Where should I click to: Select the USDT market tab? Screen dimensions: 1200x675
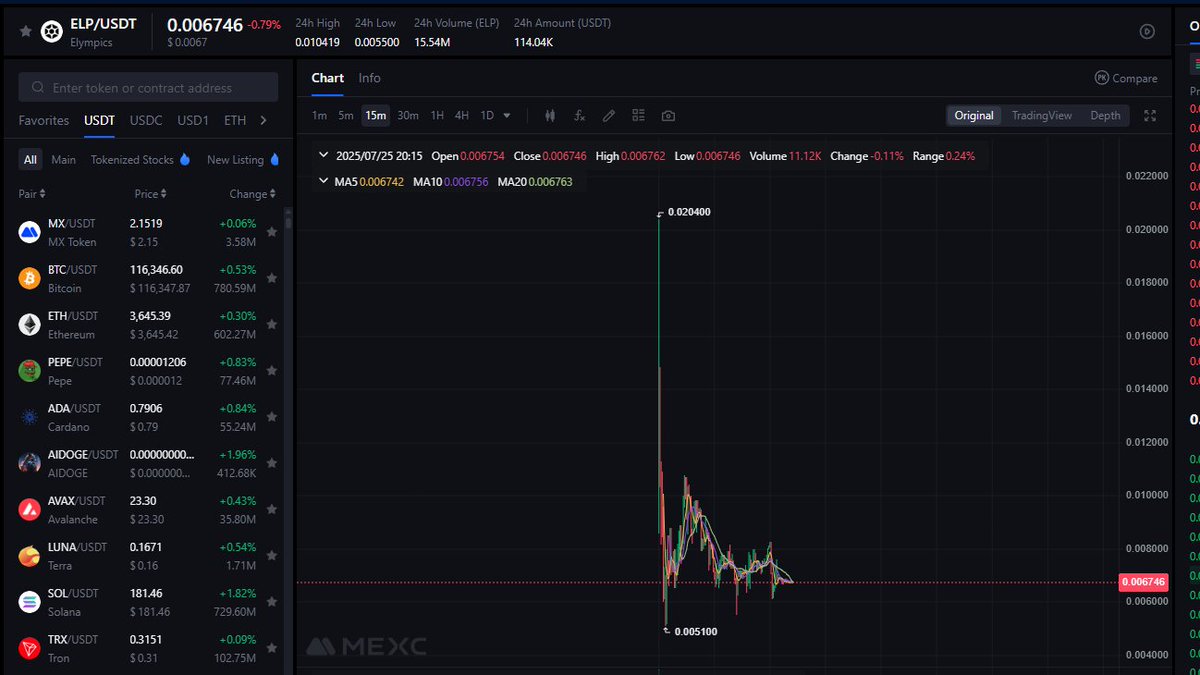[x=99, y=120]
